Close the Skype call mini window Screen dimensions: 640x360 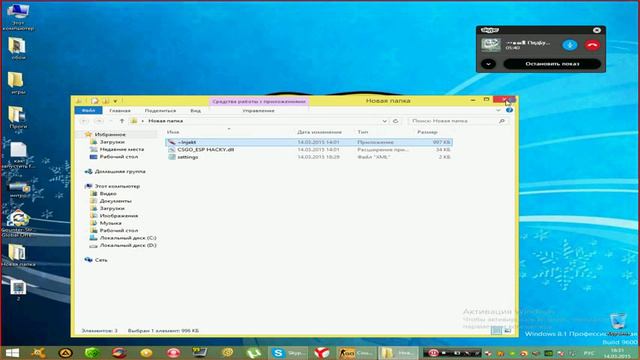[x=597, y=30]
